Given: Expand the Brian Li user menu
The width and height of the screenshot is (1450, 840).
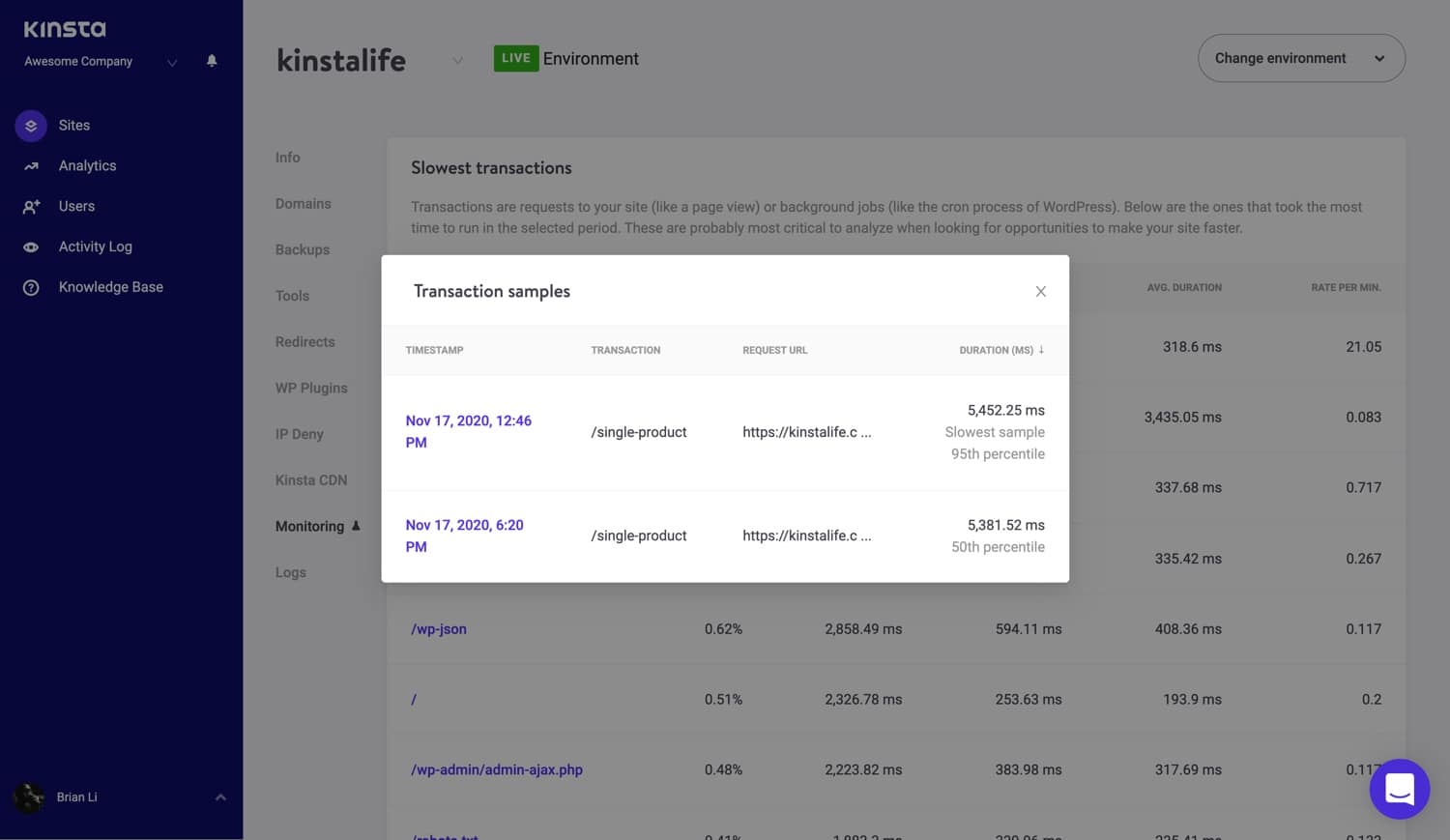Looking at the screenshot, I should (220, 797).
